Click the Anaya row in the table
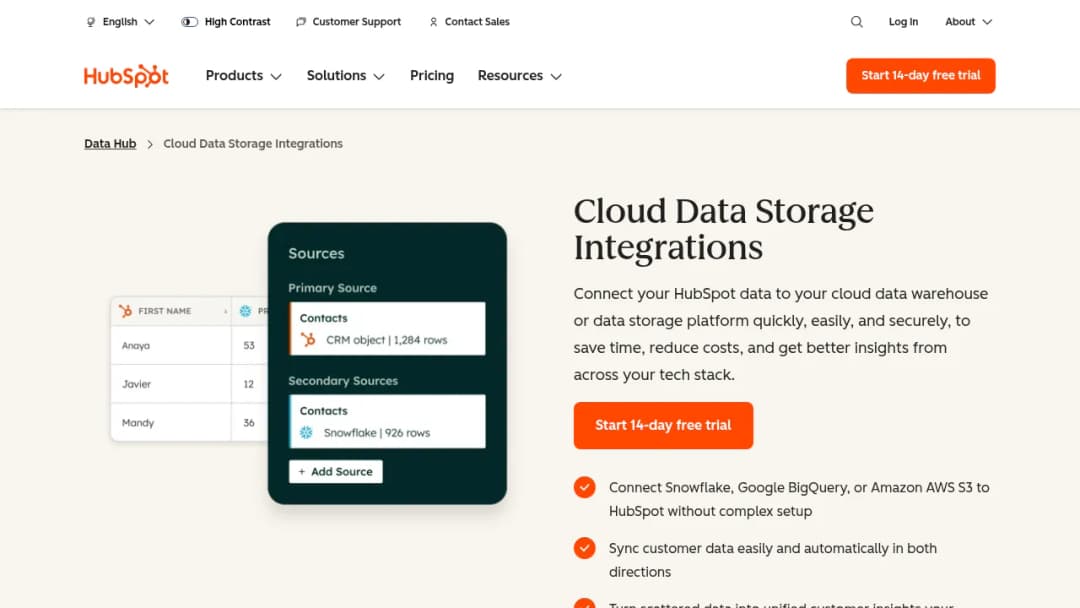 [x=189, y=346]
